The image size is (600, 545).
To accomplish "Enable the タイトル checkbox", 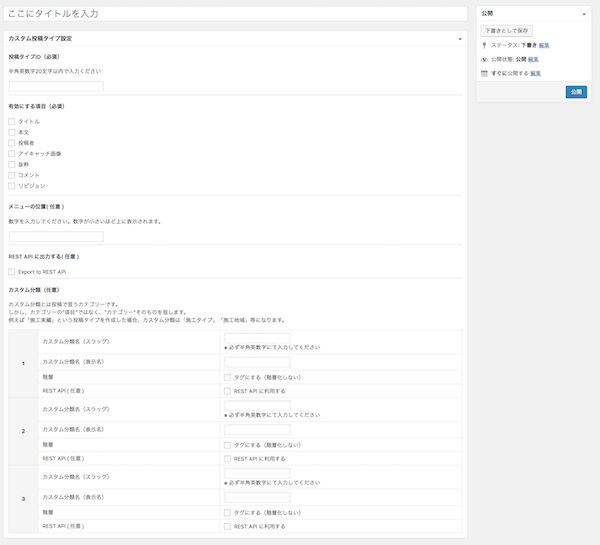I will coord(12,121).
